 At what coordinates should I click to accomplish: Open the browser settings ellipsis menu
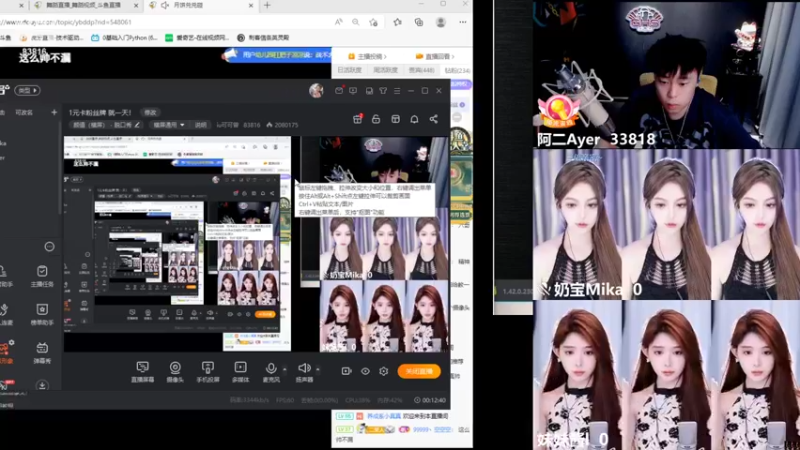click(x=463, y=22)
